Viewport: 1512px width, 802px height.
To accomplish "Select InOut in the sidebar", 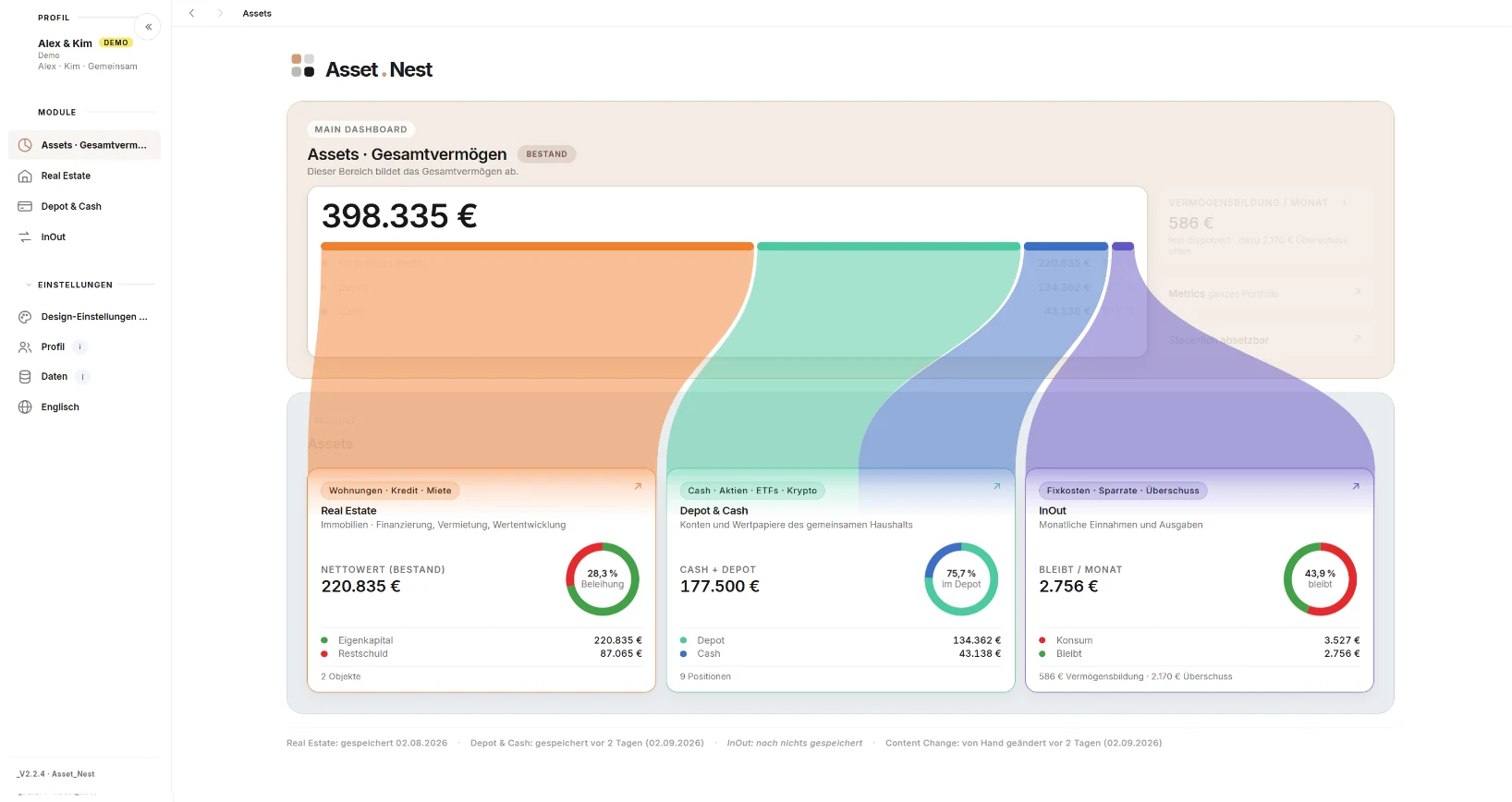I will point(84,237).
